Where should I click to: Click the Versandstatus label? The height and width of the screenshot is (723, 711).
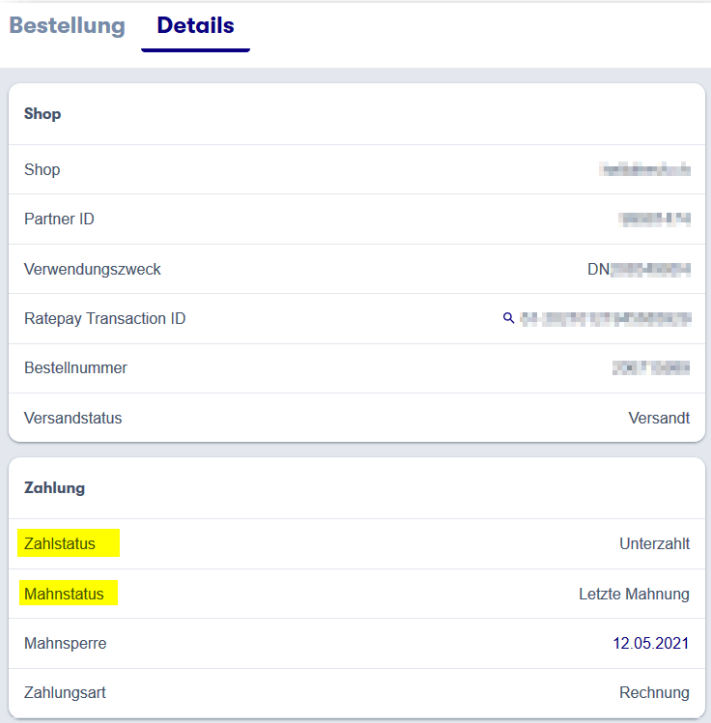tap(73, 418)
